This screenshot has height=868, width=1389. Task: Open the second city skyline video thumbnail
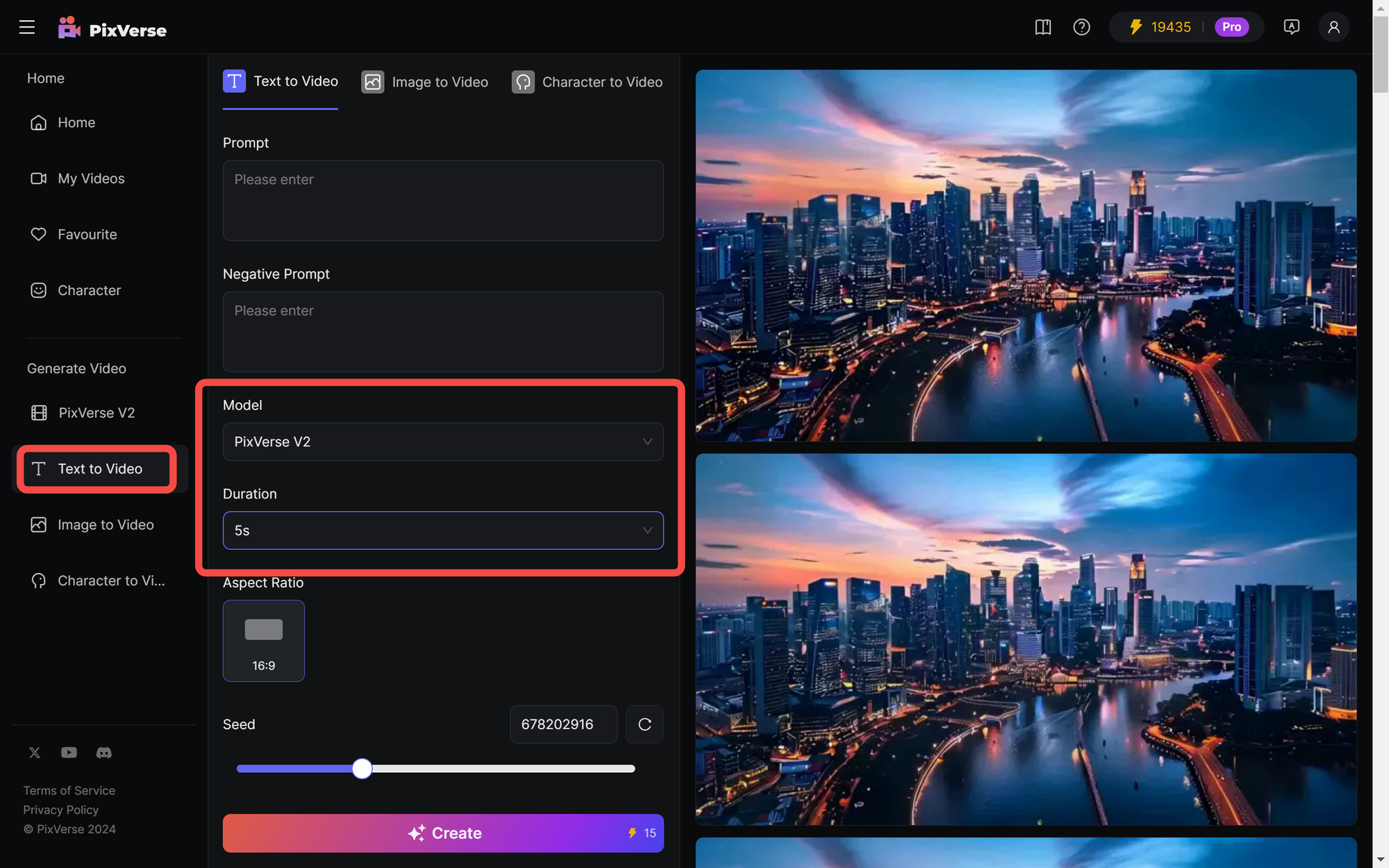(x=1026, y=640)
